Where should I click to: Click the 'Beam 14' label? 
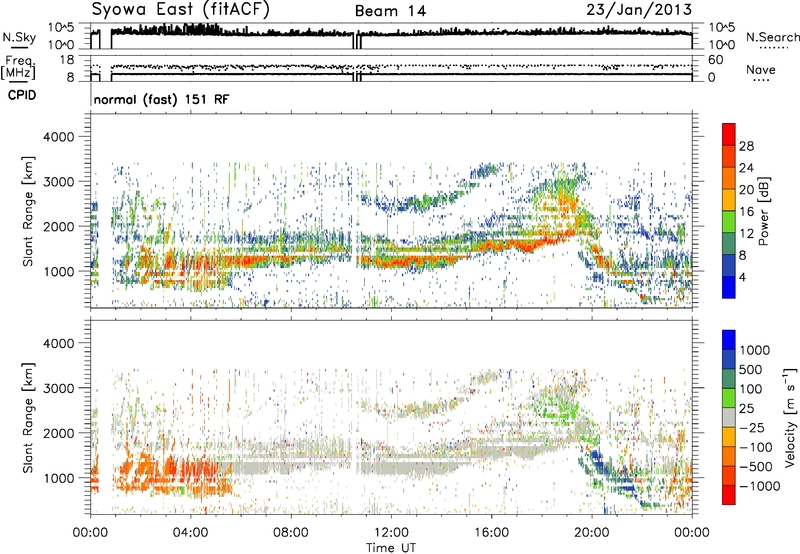[x=390, y=11]
